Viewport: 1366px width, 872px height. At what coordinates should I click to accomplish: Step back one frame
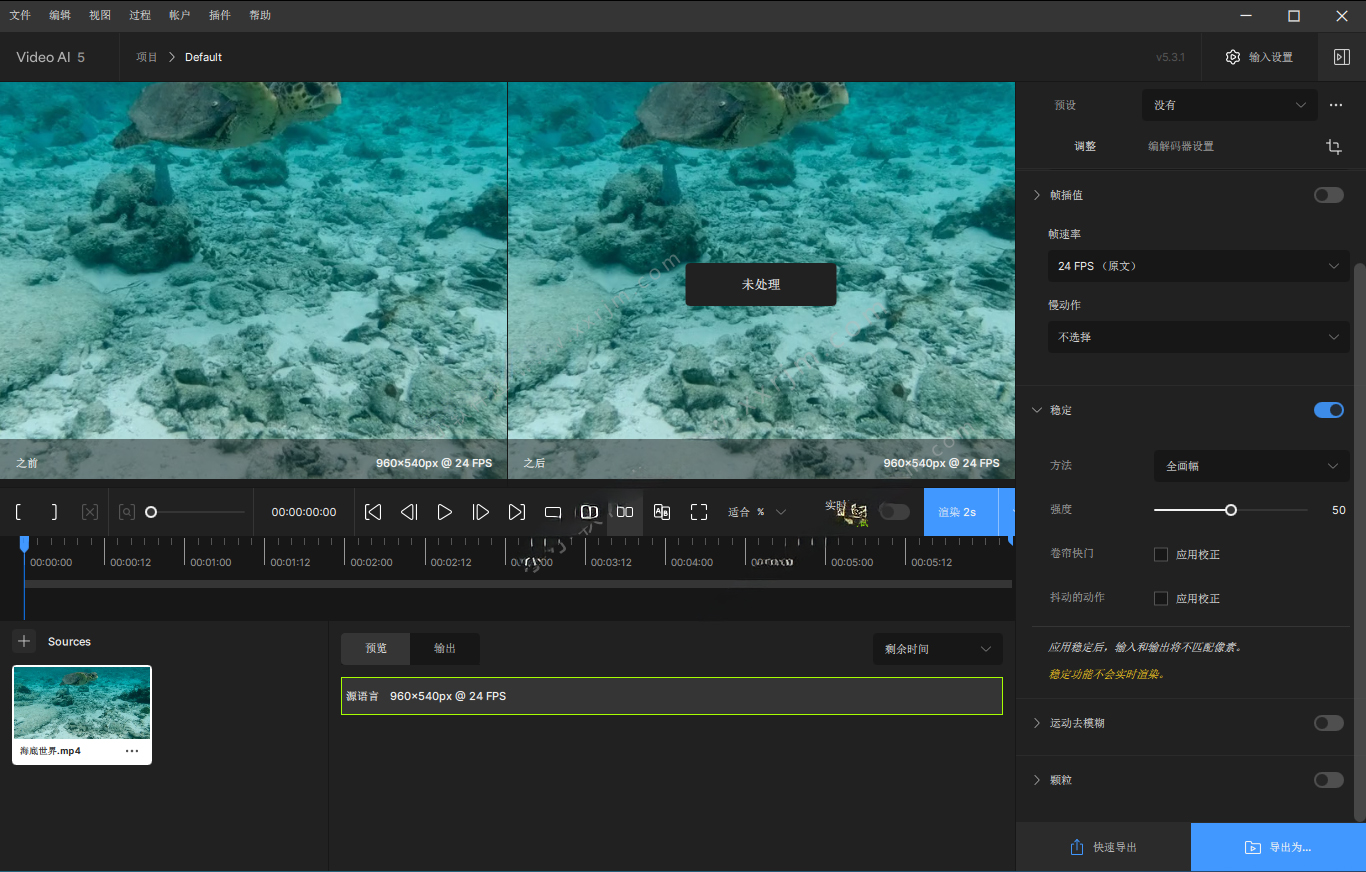pyautogui.click(x=409, y=512)
